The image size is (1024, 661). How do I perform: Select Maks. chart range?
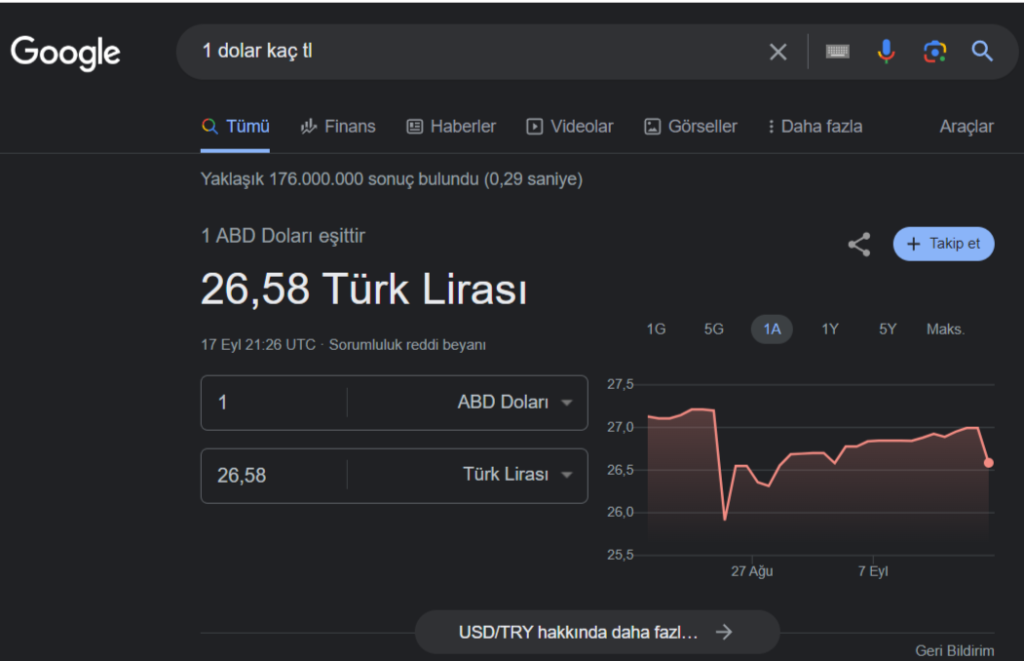click(945, 329)
